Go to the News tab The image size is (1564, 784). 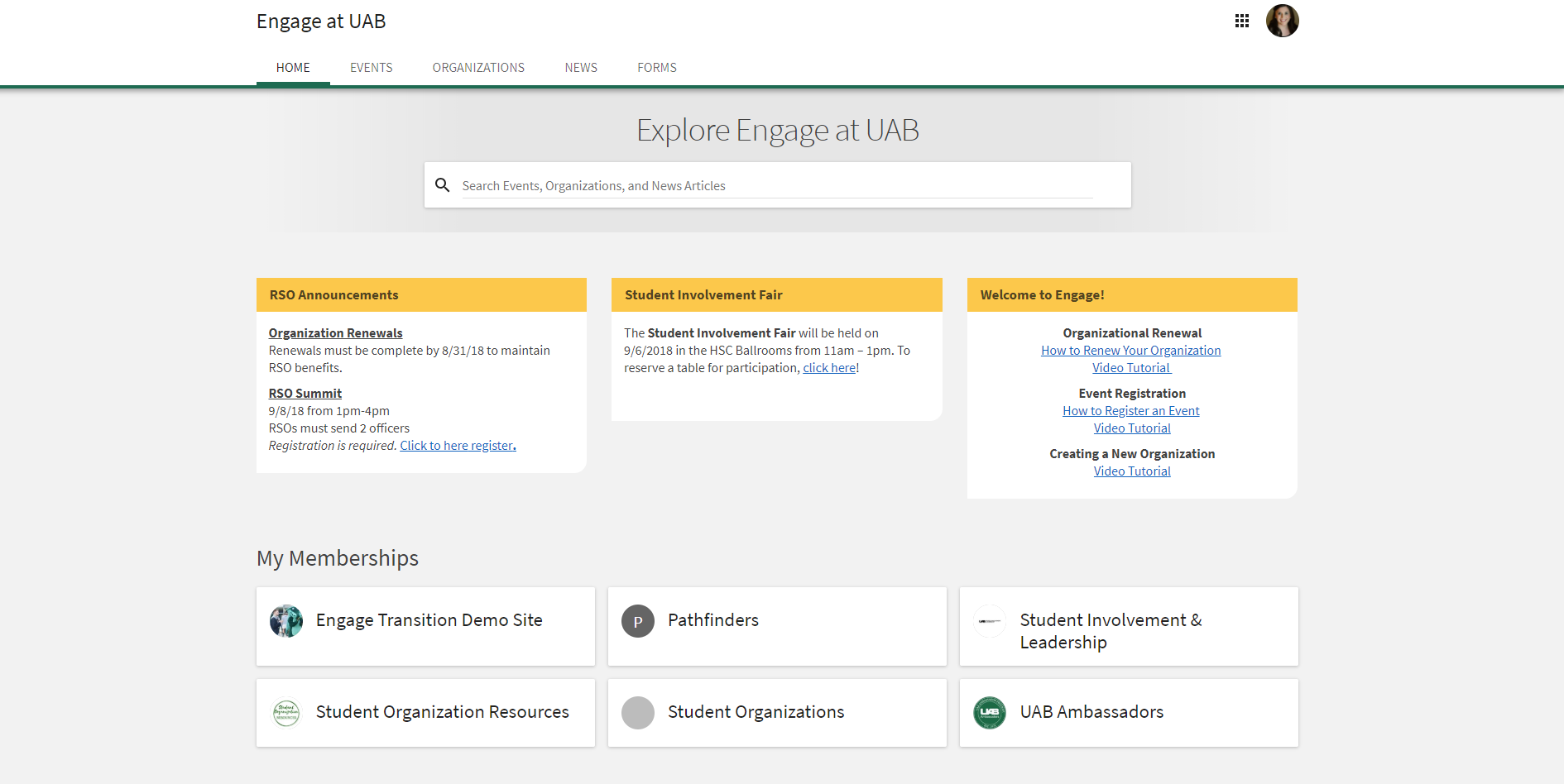[x=581, y=68]
